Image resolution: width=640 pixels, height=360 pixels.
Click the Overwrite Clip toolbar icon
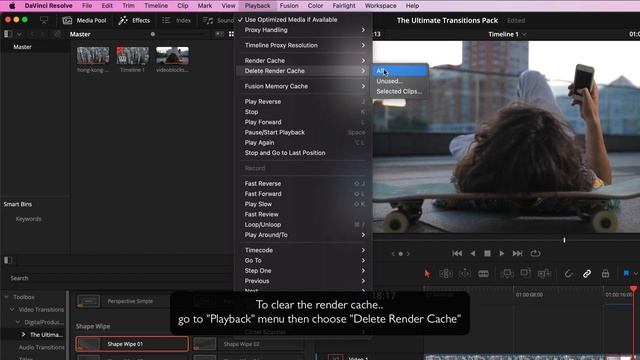(x=525, y=273)
